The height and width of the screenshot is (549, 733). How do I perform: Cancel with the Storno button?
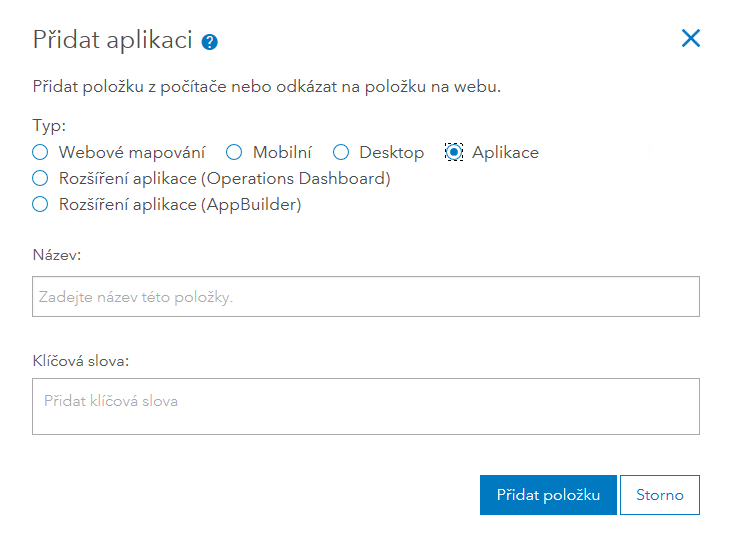coord(659,495)
